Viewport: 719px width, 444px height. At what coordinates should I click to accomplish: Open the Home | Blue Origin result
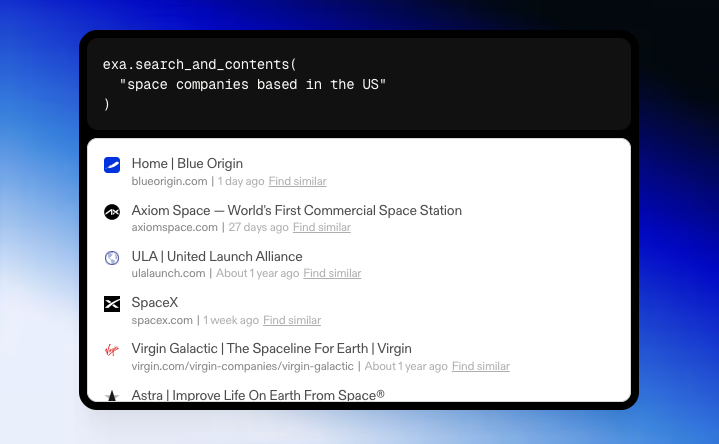[x=187, y=164]
